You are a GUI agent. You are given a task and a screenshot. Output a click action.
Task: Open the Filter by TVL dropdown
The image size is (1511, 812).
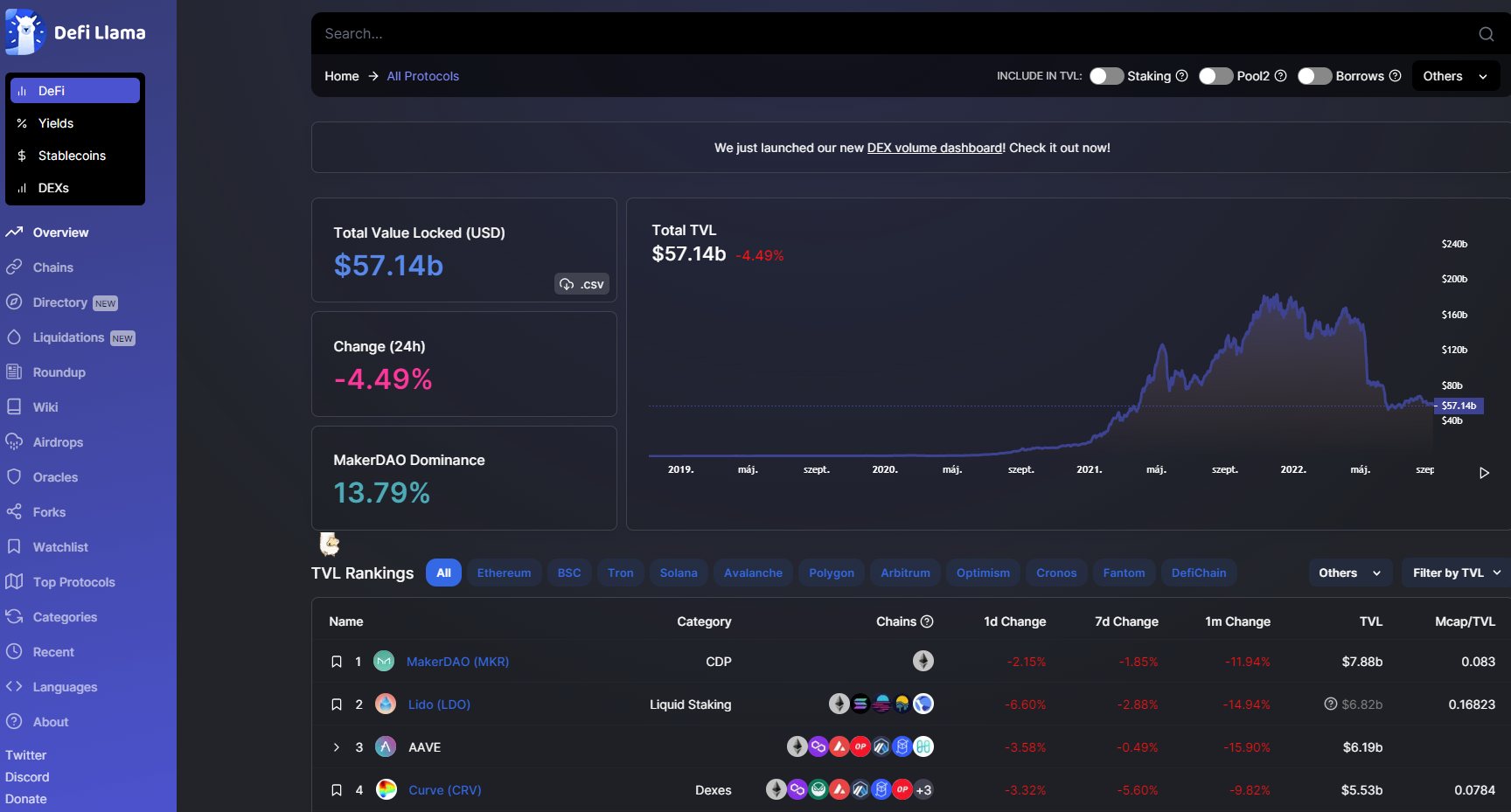[x=1456, y=573]
